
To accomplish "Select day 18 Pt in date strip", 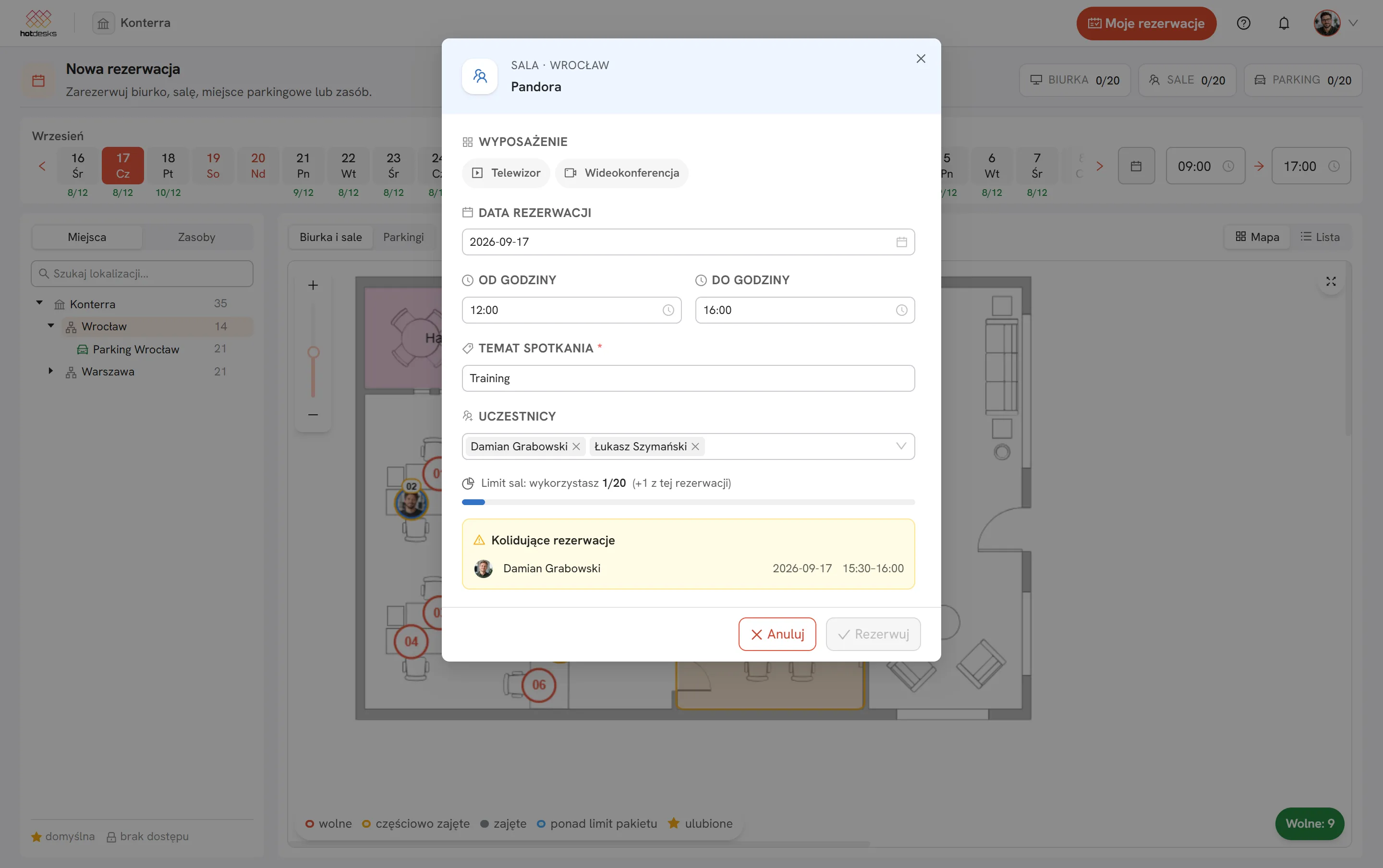I will [168, 166].
